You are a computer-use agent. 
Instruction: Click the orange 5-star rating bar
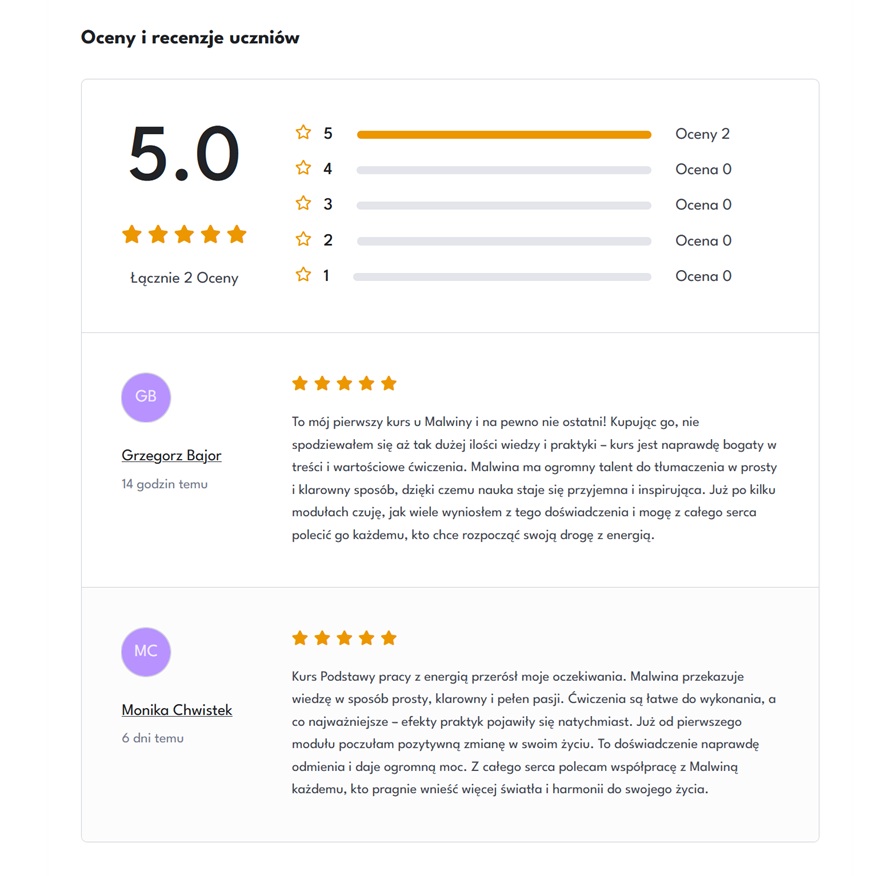click(x=504, y=134)
